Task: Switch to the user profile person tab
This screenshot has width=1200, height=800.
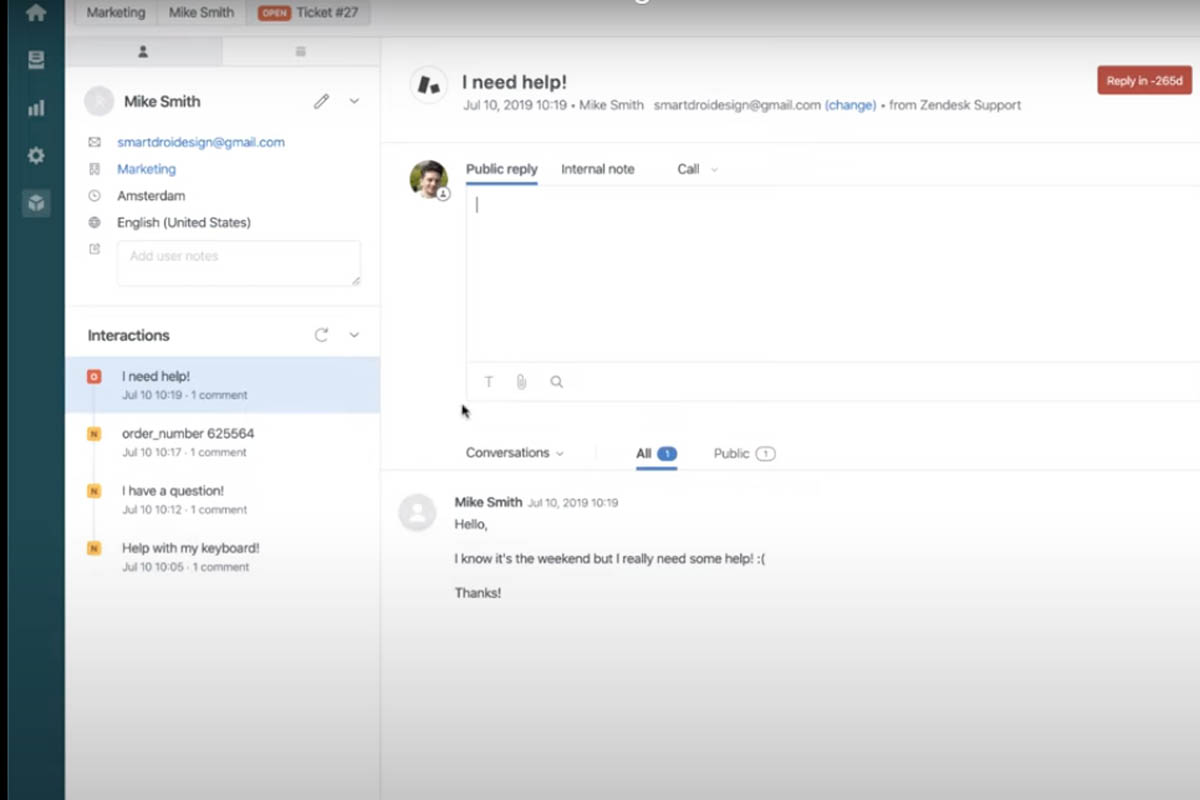Action: point(143,51)
